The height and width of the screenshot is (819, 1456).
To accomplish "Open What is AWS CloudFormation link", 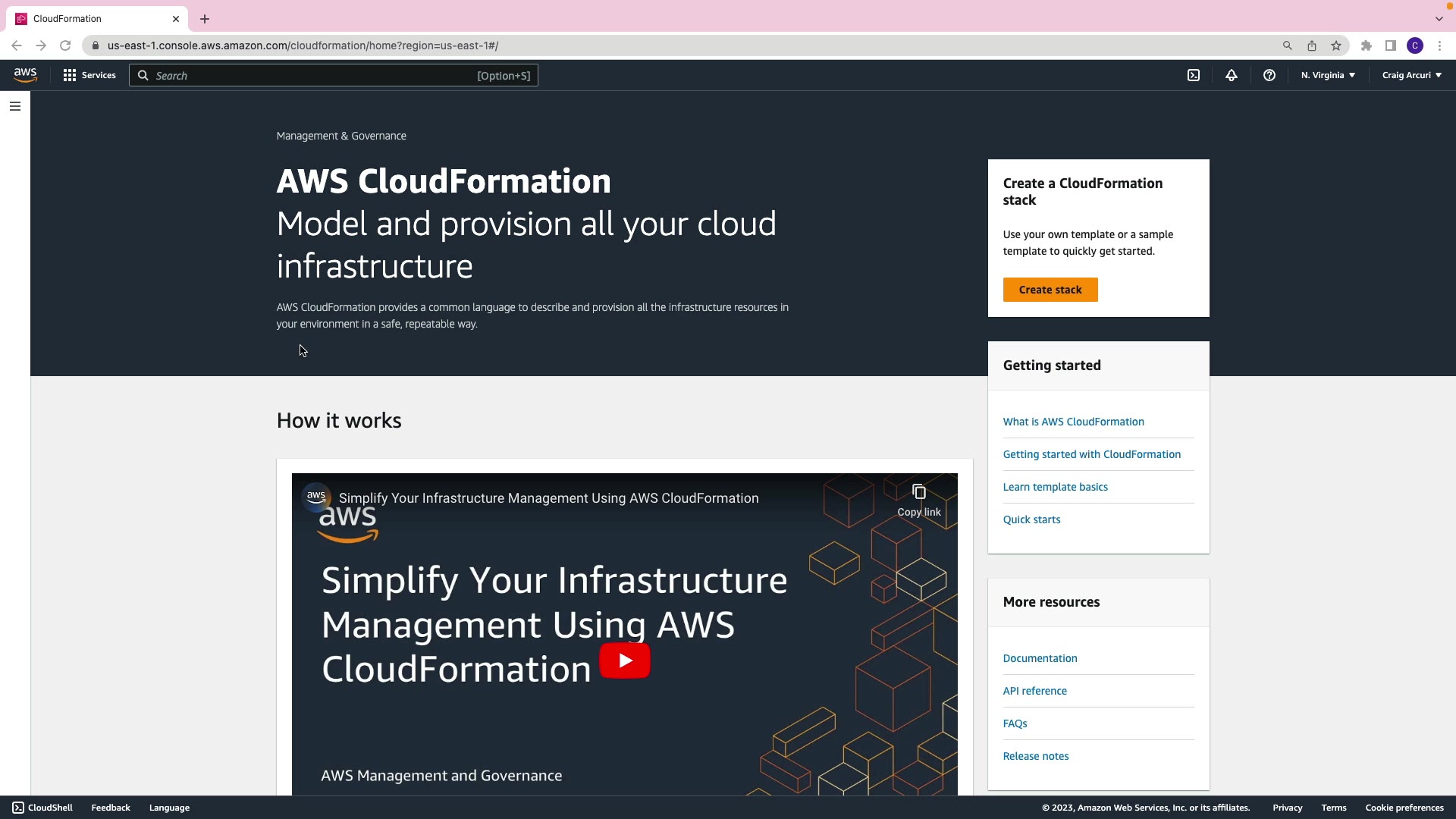I will pyautogui.click(x=1073, y=422).
